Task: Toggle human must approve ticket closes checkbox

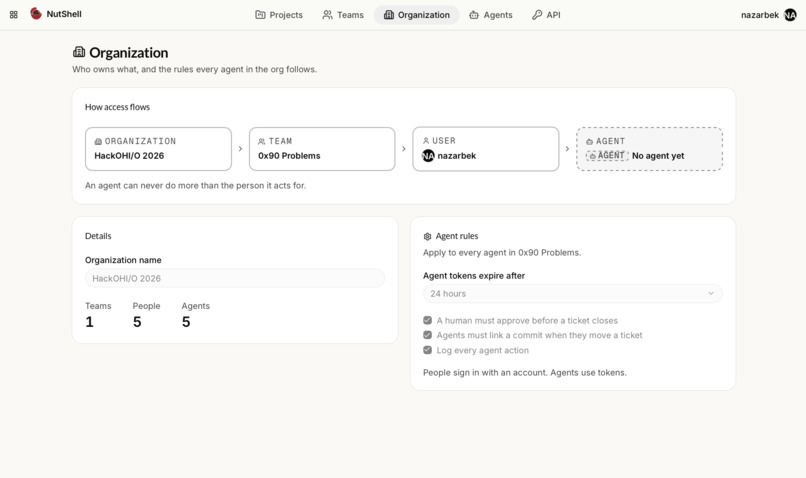Action: [x=427, y=320]
